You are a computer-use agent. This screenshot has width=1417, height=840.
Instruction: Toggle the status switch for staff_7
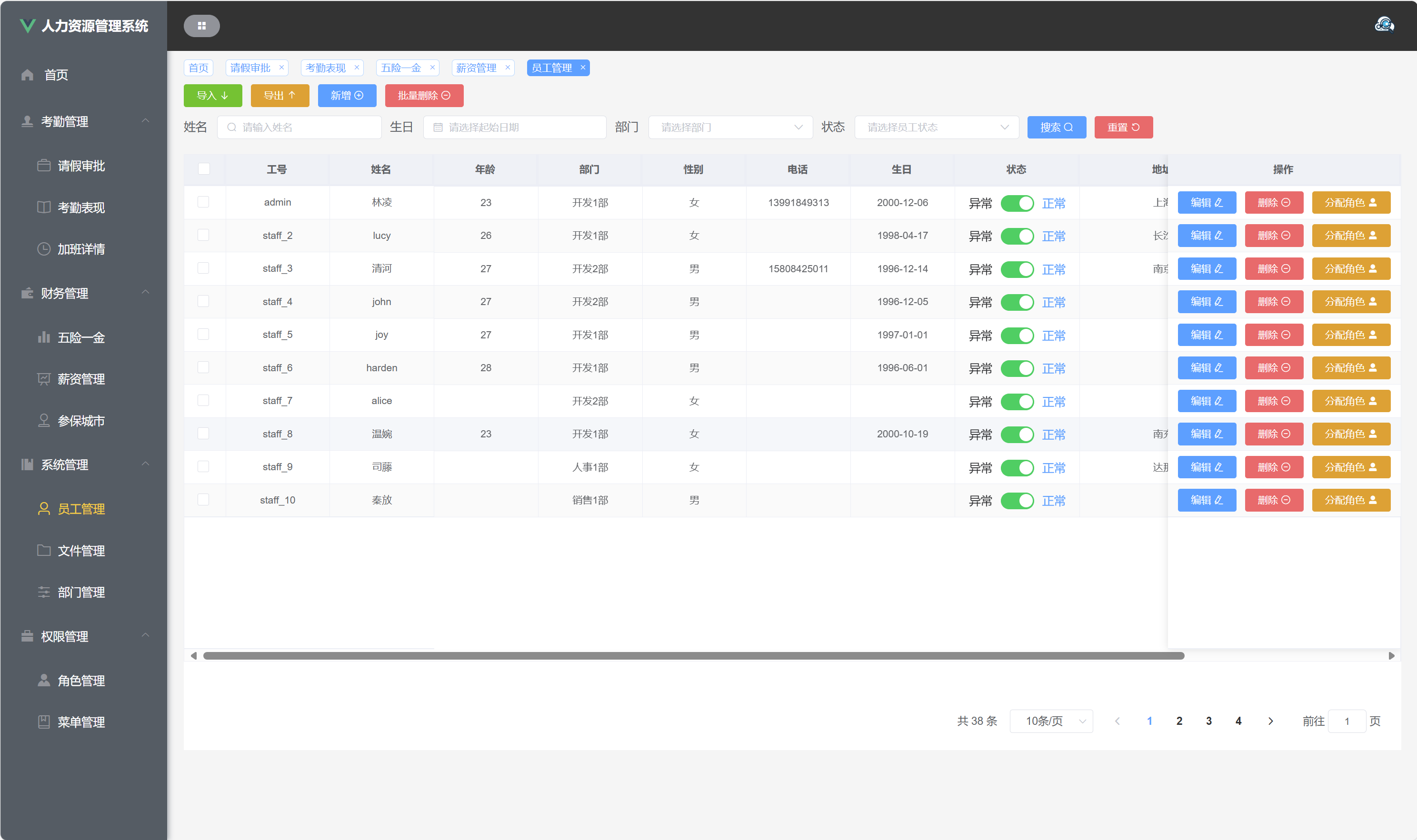(x=1018, y=401)
